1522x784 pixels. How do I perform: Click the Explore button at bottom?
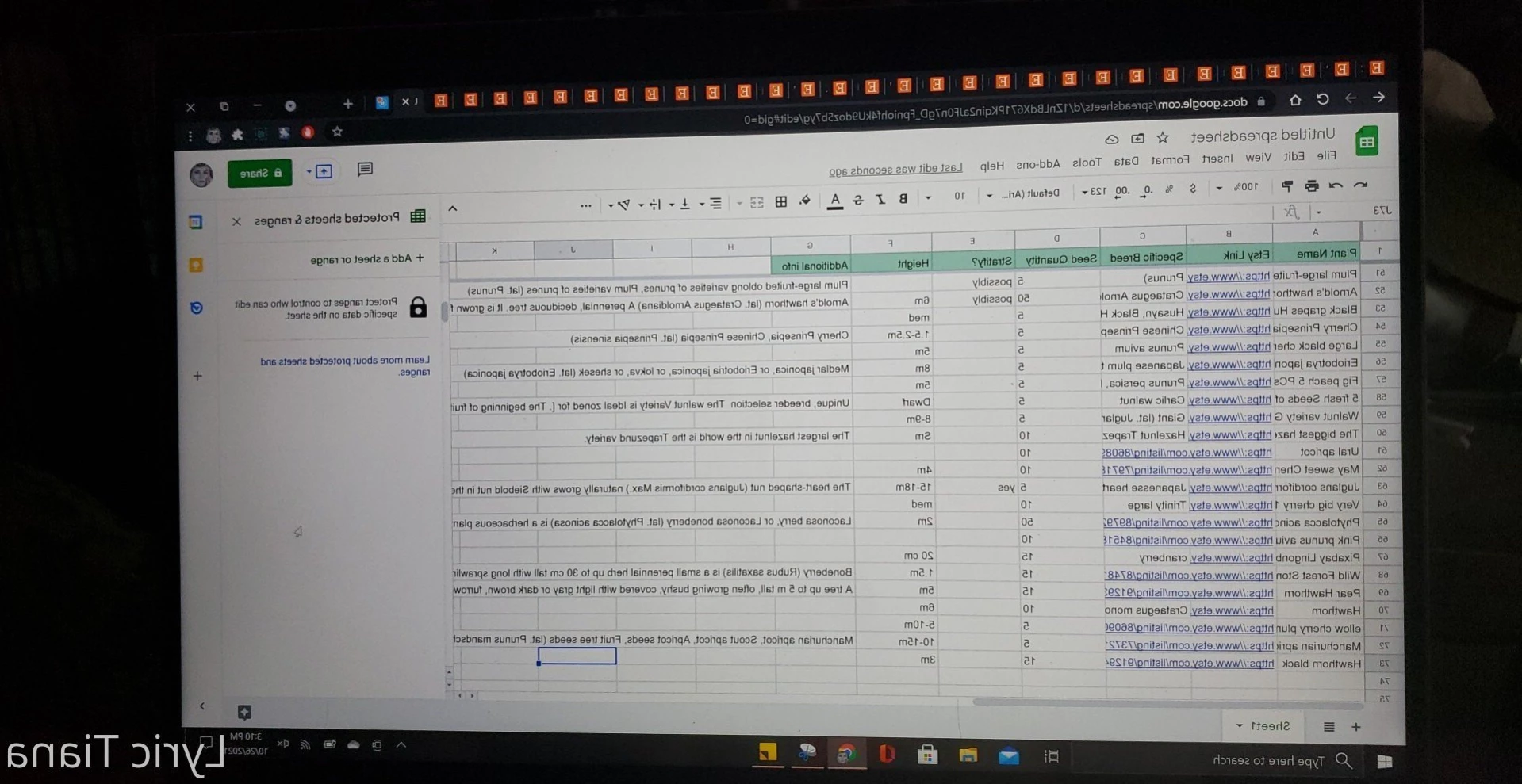click(x=244, y=712)
